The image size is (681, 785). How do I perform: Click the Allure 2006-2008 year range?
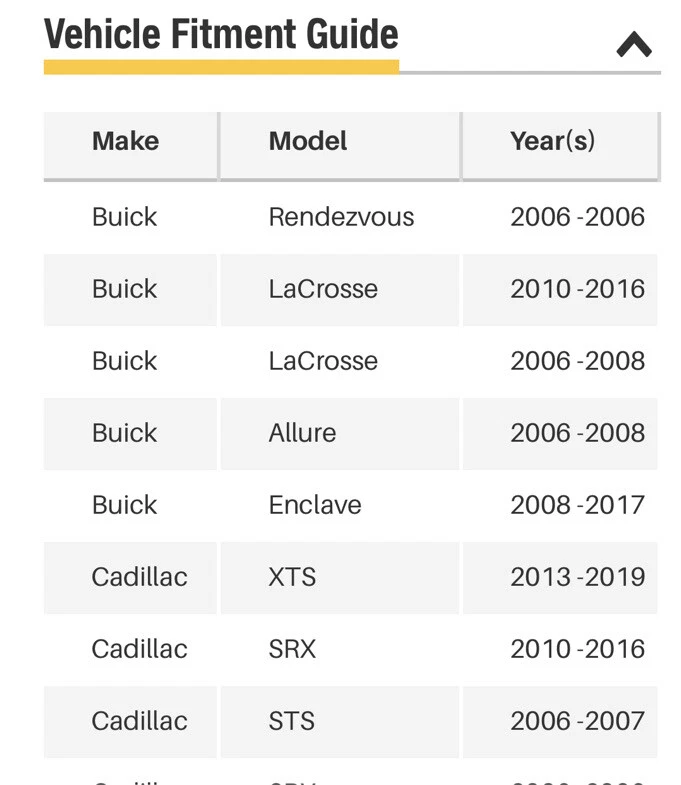pos(577,433)
